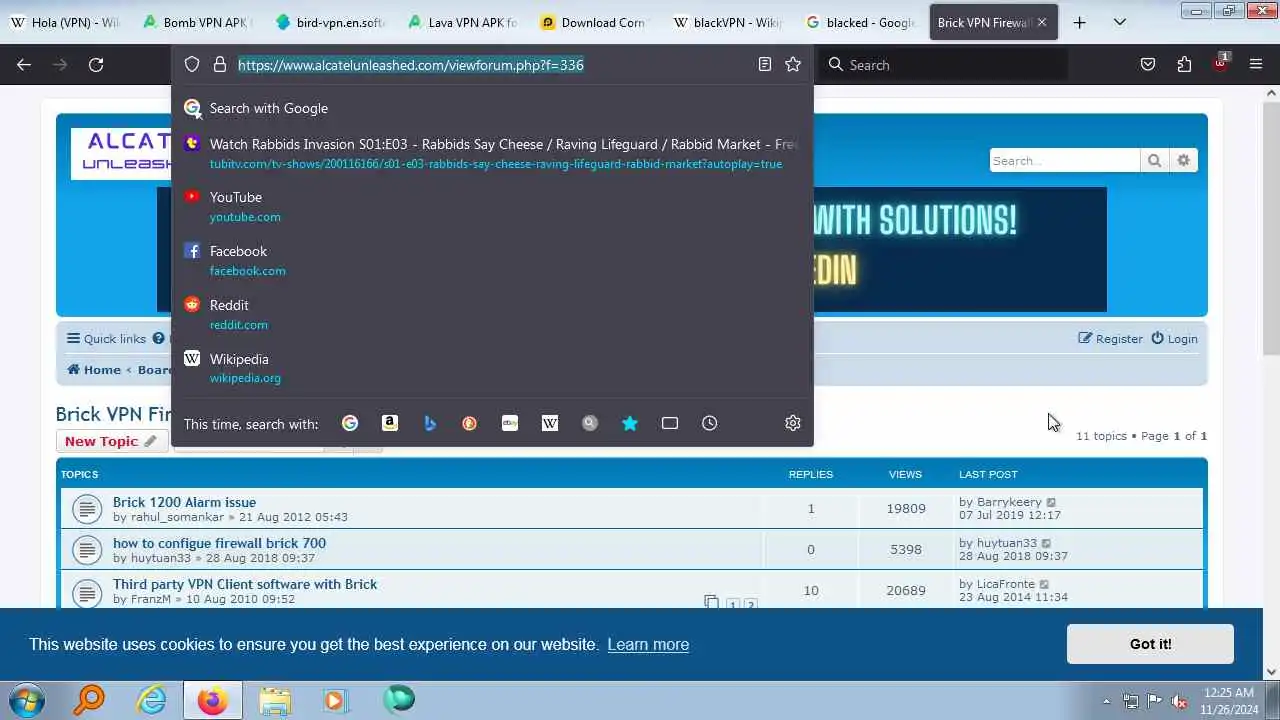
Task: Open Quick links dropdown menu
Action: (x=106, y=339)
